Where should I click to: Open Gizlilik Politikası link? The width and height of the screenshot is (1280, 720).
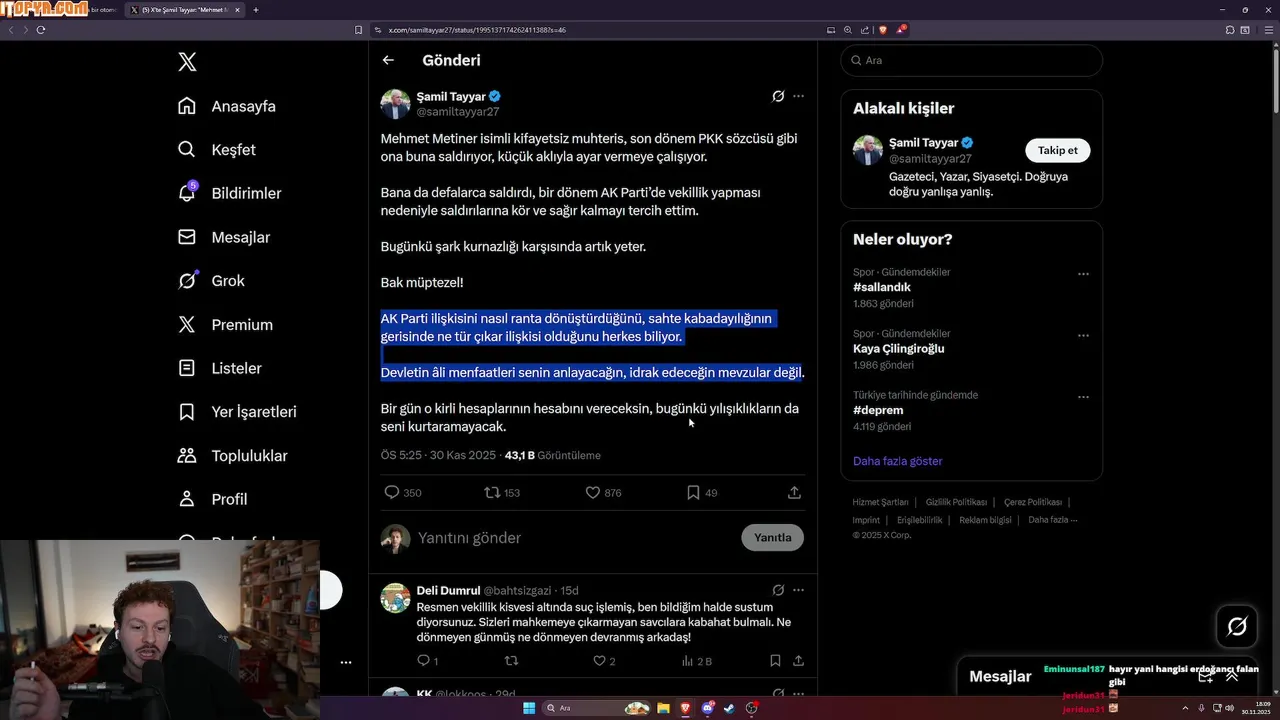point(956,502)
